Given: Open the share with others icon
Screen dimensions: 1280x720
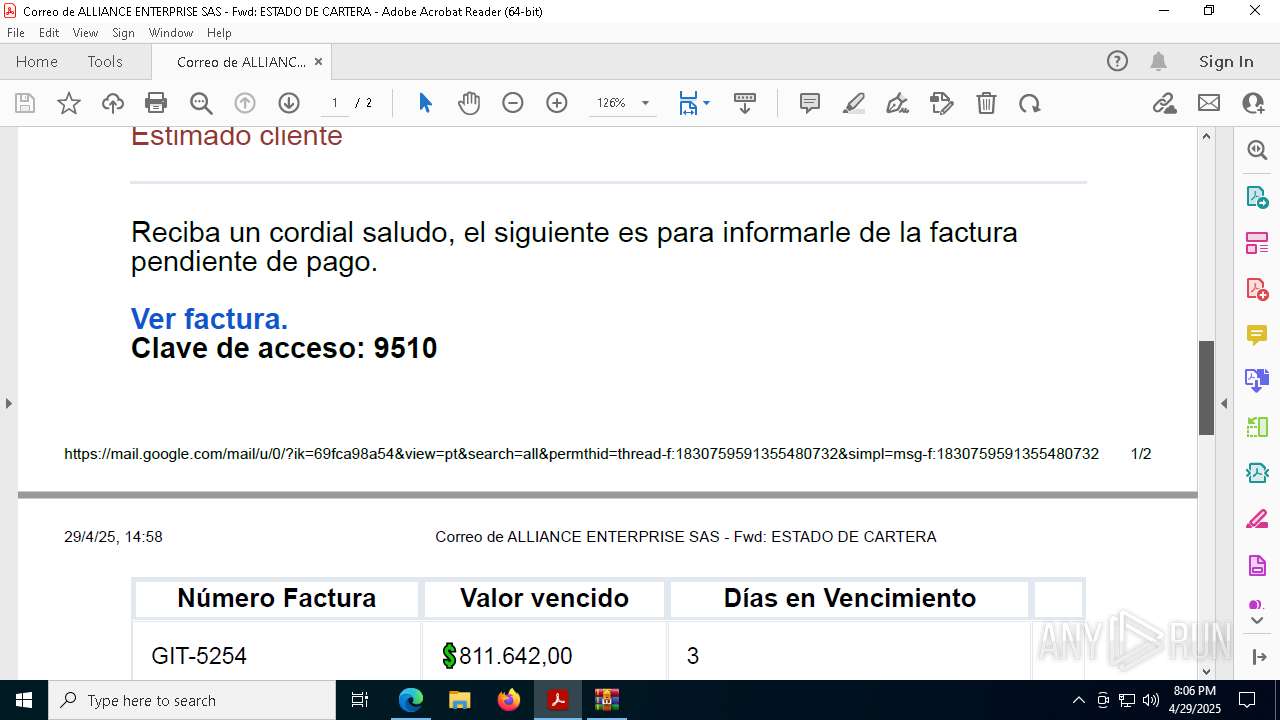Looking at the screenshot, I should 1253,103.
